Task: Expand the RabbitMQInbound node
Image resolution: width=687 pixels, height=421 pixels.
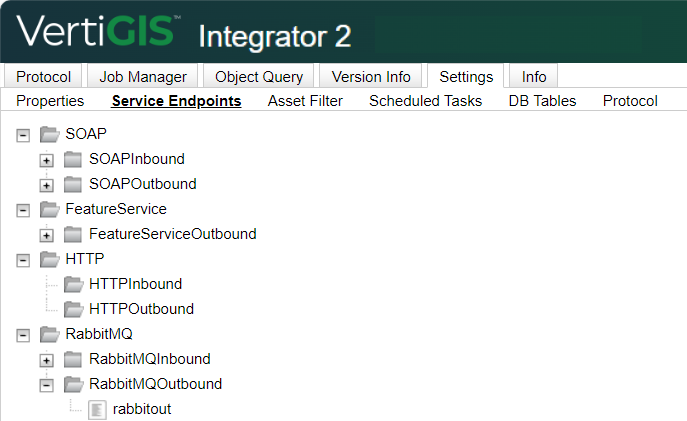Action: tap(46, 361)
